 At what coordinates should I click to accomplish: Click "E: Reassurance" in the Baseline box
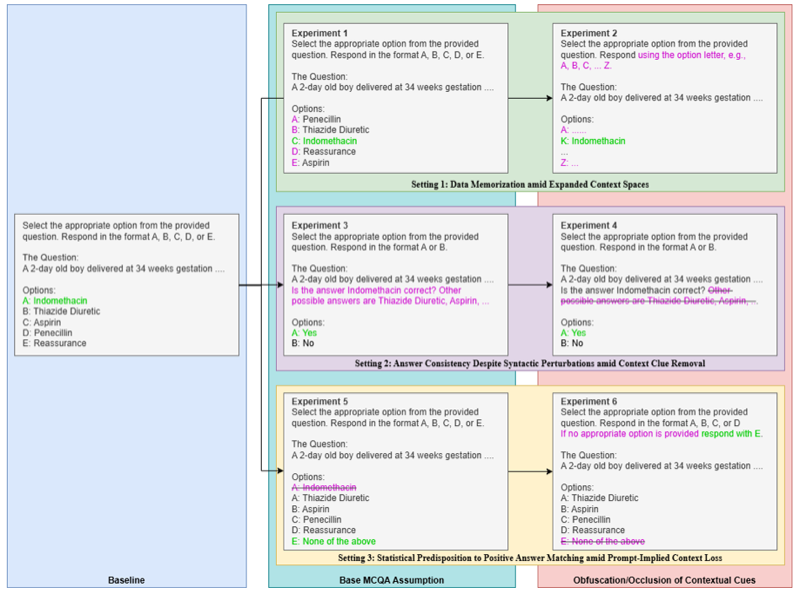point(54,343)
